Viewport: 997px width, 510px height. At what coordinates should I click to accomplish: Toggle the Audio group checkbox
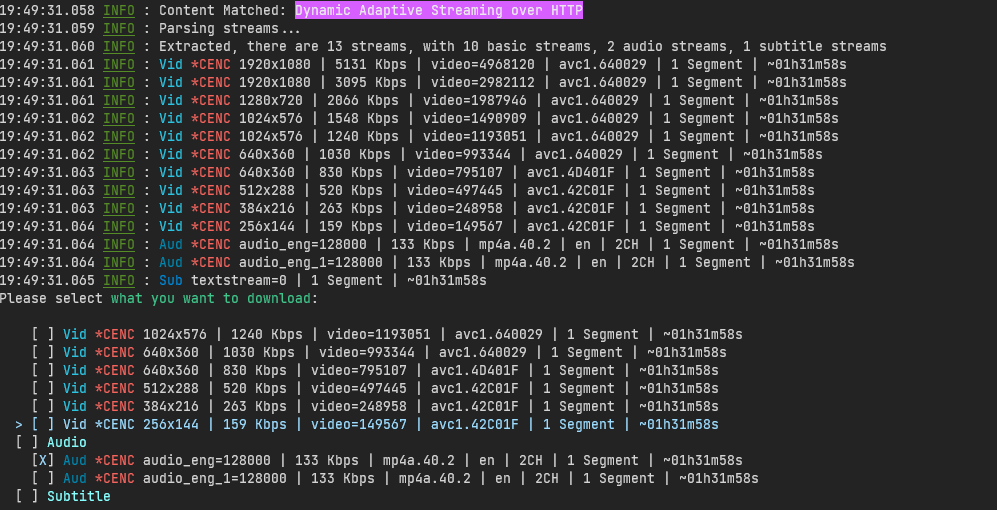pos(26,442)
